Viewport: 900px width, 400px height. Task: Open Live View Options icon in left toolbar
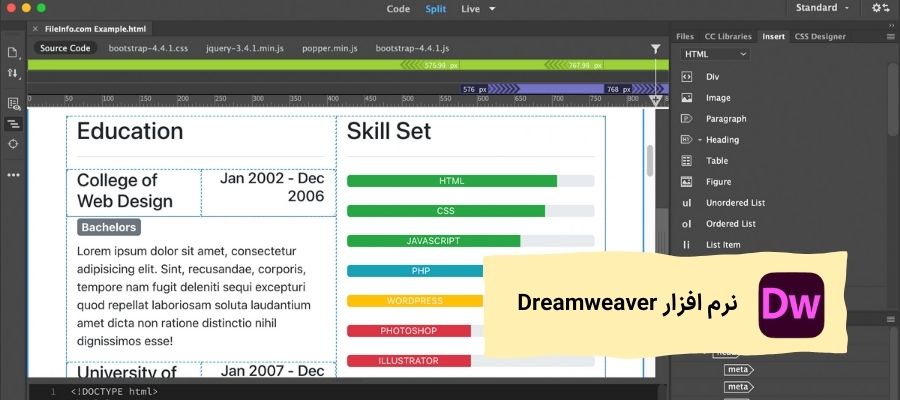tap(13, 103)
